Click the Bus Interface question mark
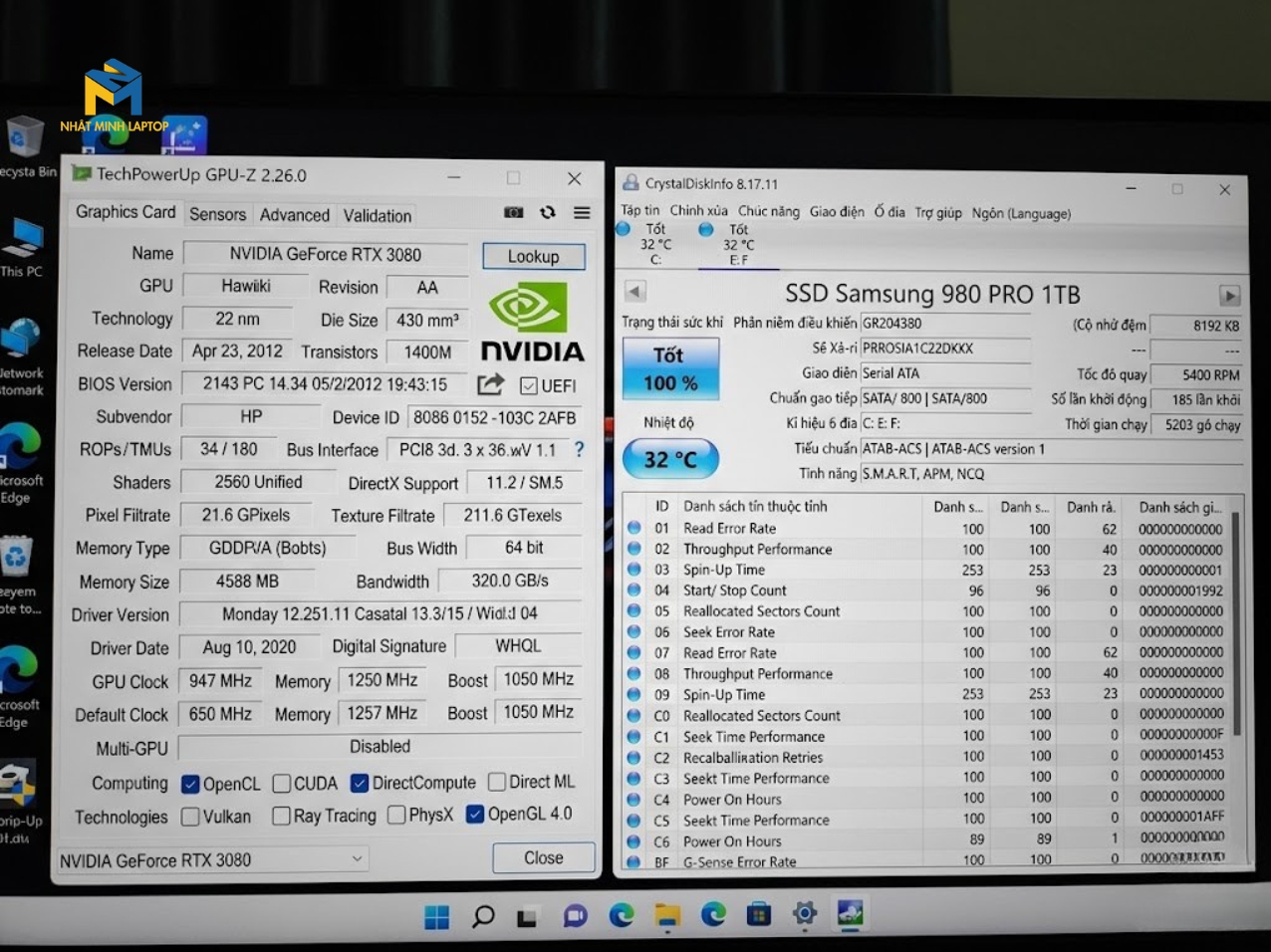1271x952 pixels. 579,449
